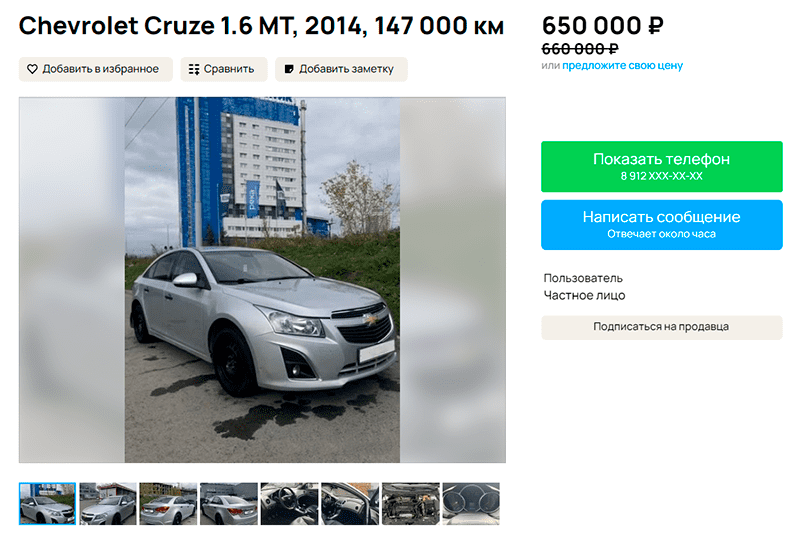Open Добавить заметку note button

point(341,69)
